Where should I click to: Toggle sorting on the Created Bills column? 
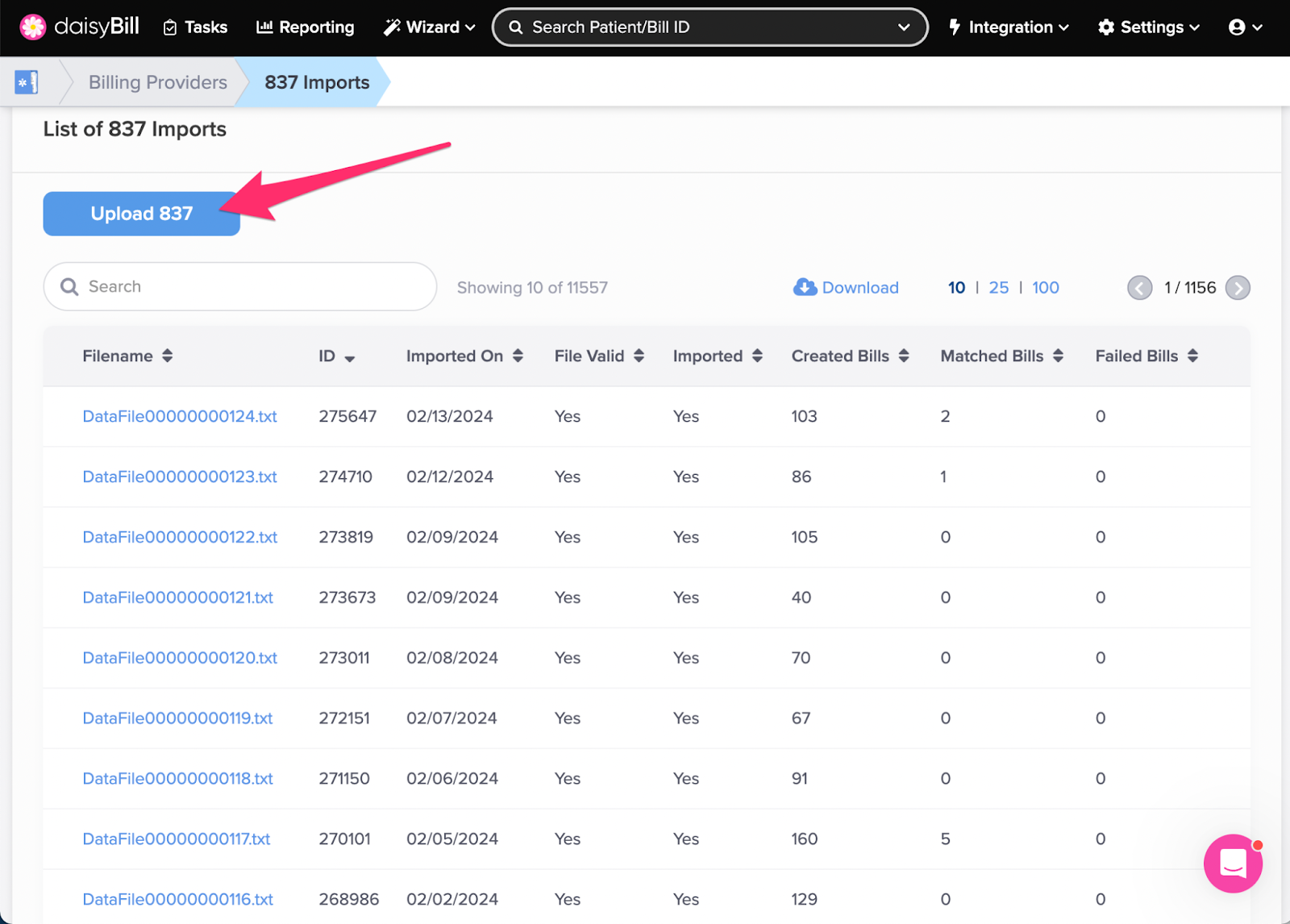(904, 356)
